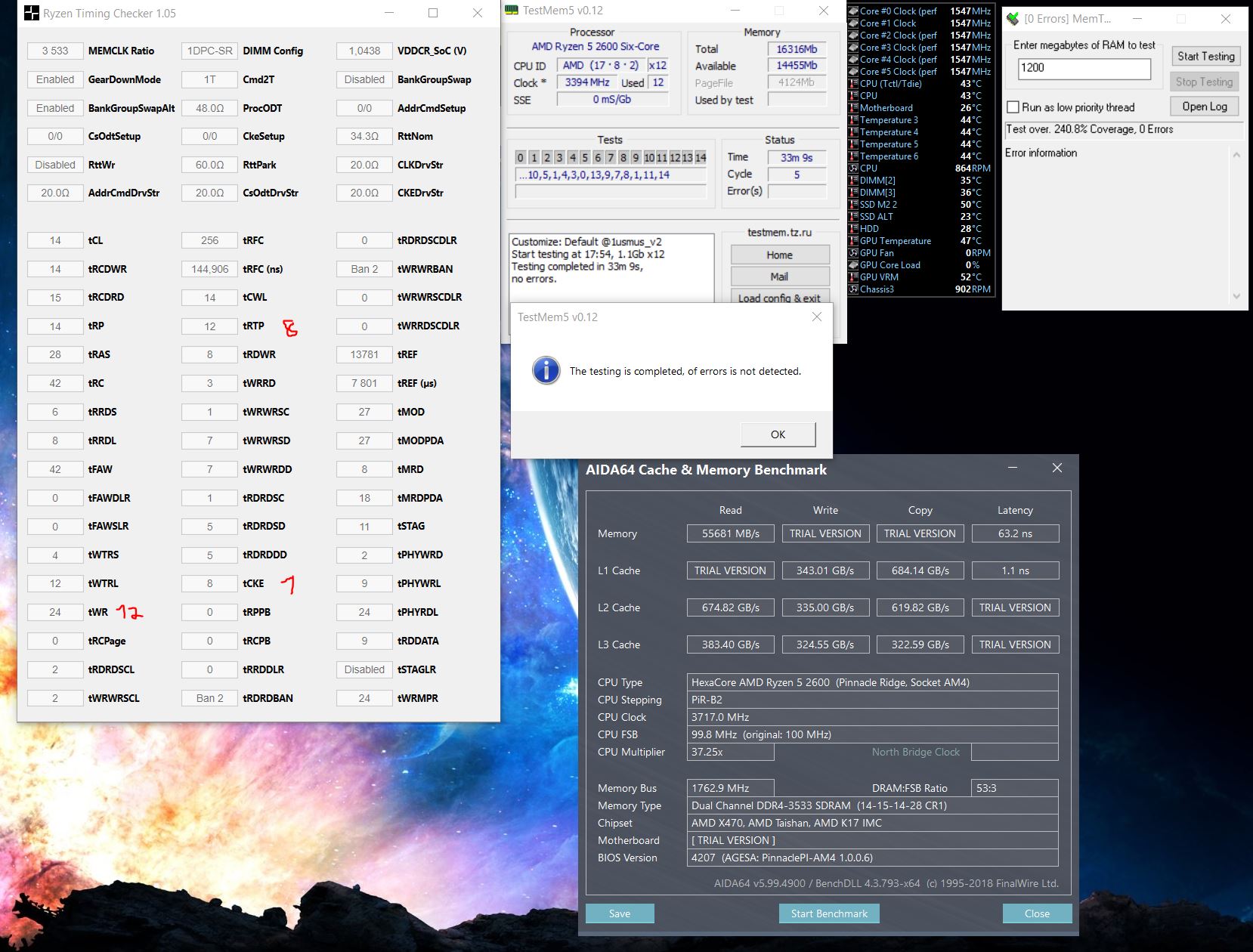Screen dimensions: 1253x952
Task: Click the icon beside SSD ALT sensor
Action: [x=853, y=217]
